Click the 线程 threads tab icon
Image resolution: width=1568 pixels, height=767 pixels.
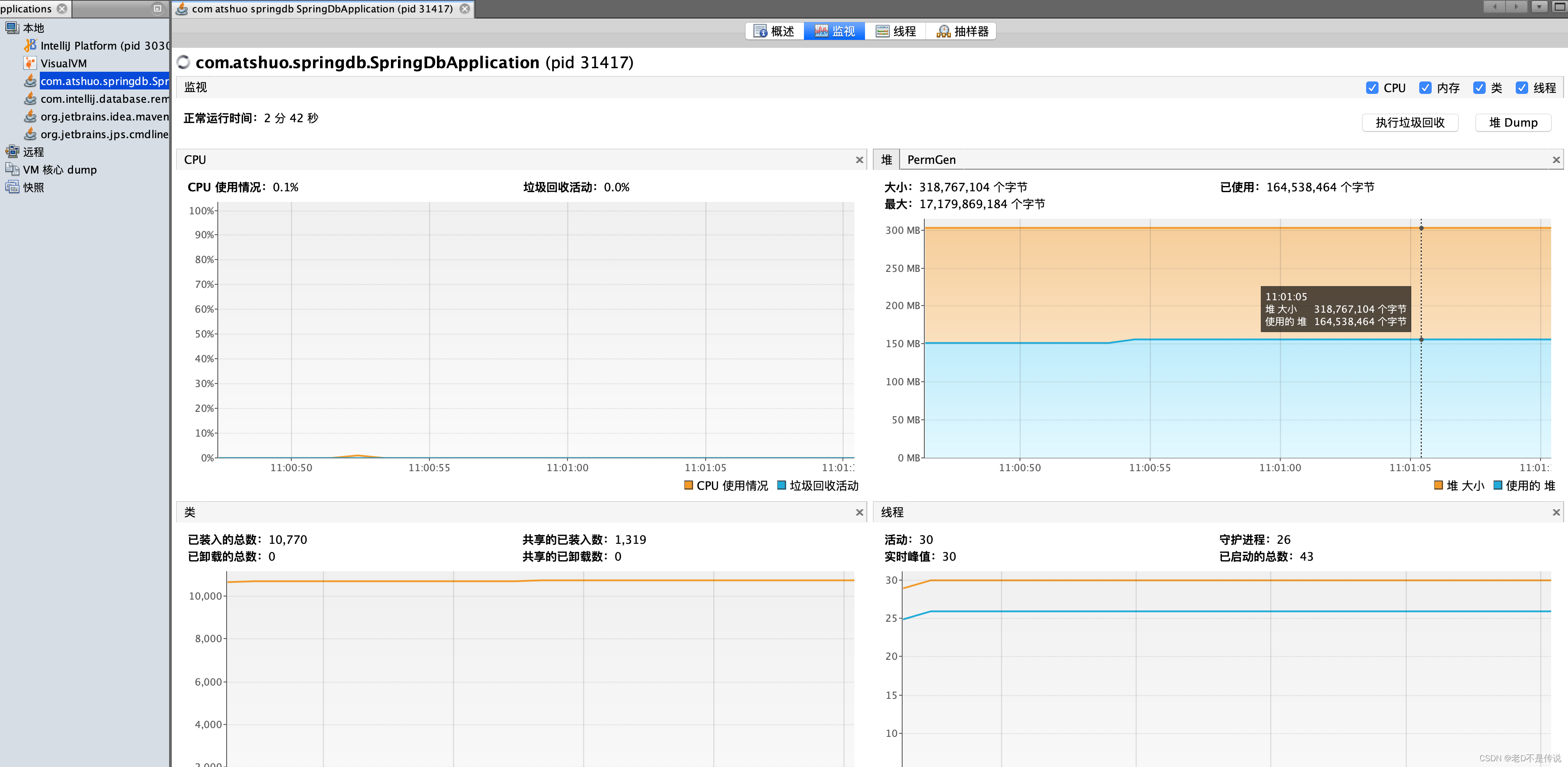[882, 31]
